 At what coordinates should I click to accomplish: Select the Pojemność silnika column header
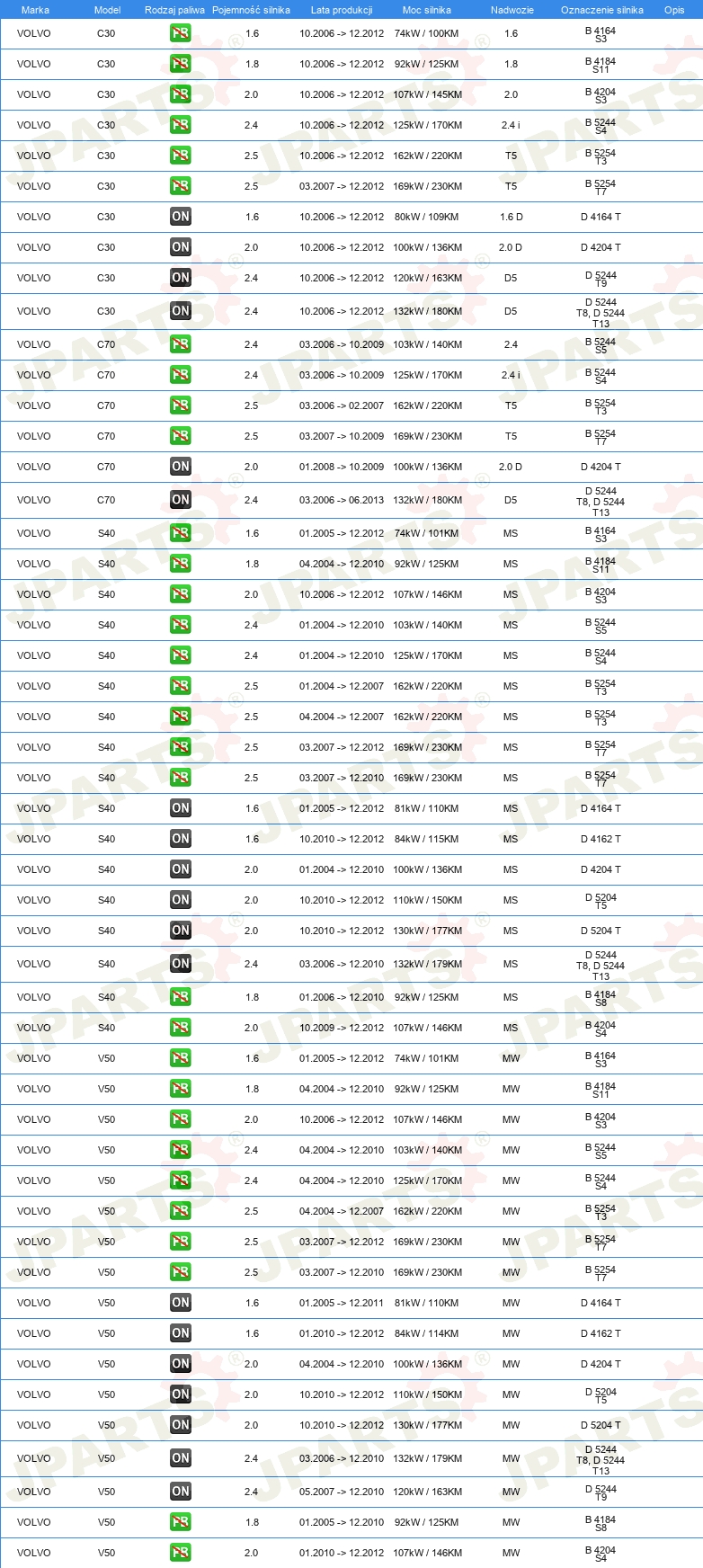(x=252, y=10)
